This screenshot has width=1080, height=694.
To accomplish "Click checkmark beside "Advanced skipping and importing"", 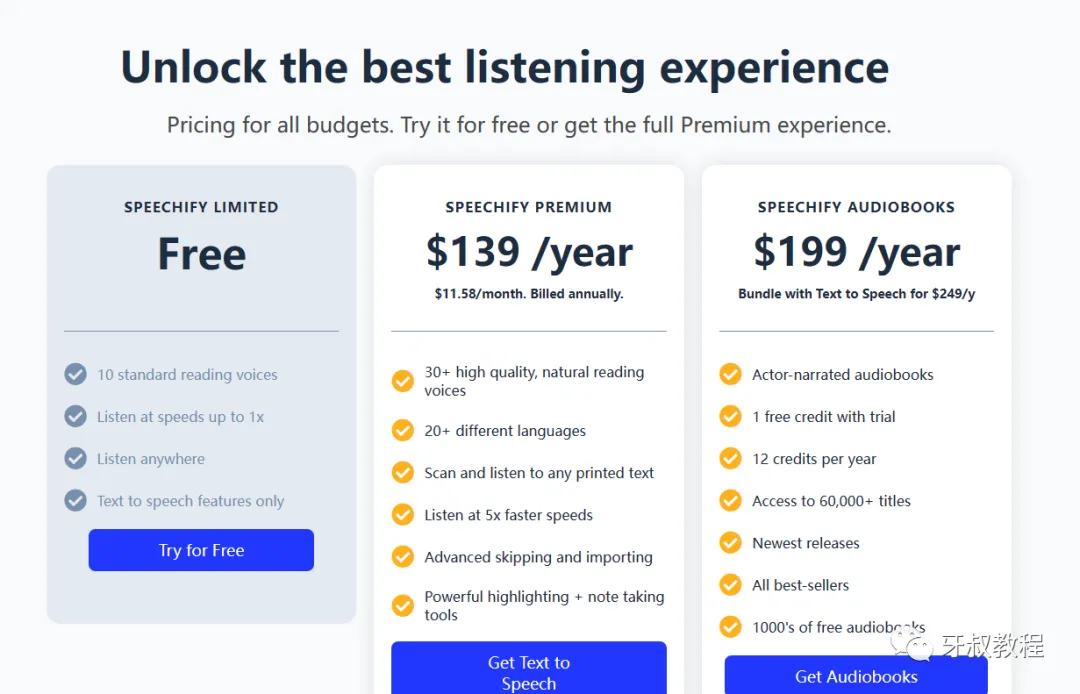I will [403, 556].
